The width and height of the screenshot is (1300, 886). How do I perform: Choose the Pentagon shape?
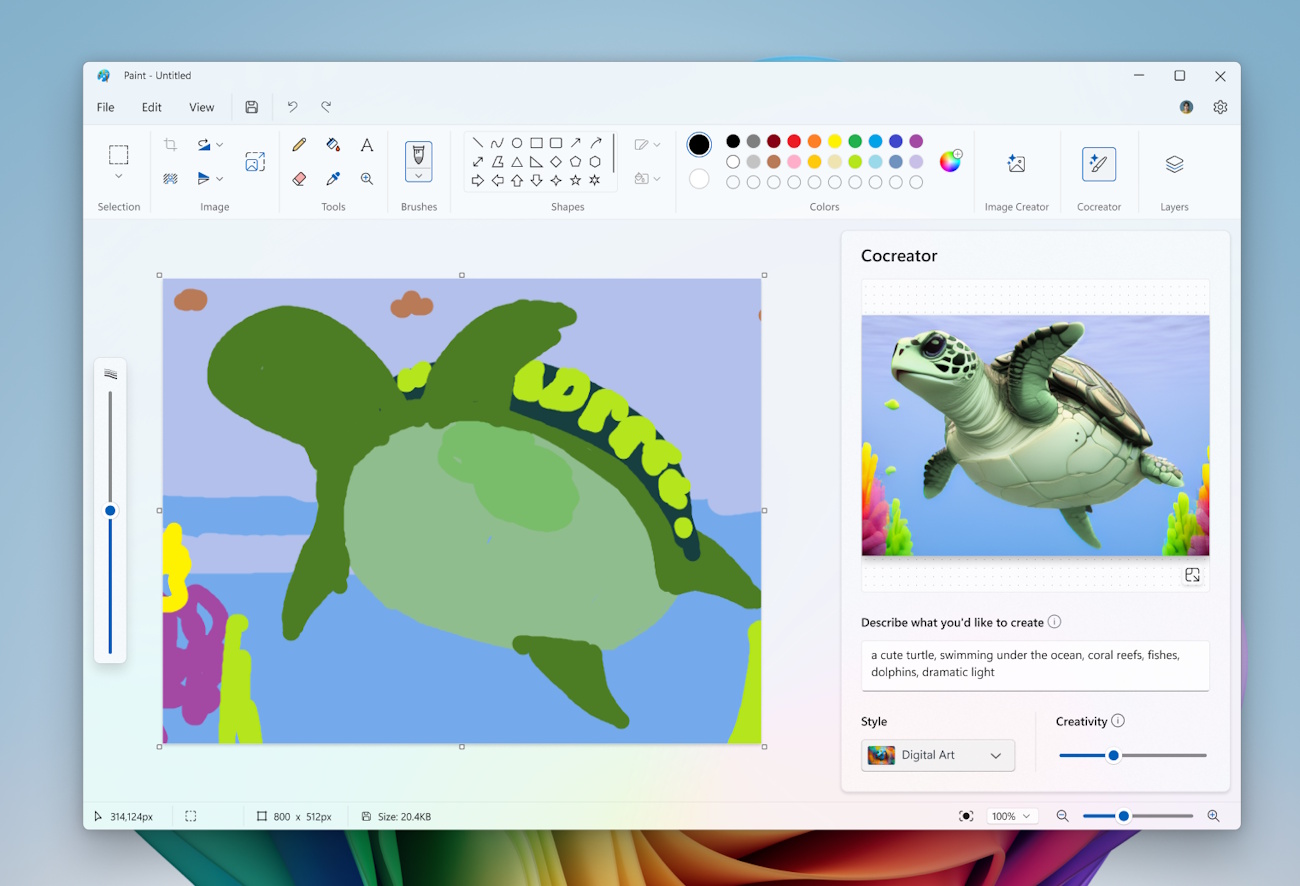575,161
